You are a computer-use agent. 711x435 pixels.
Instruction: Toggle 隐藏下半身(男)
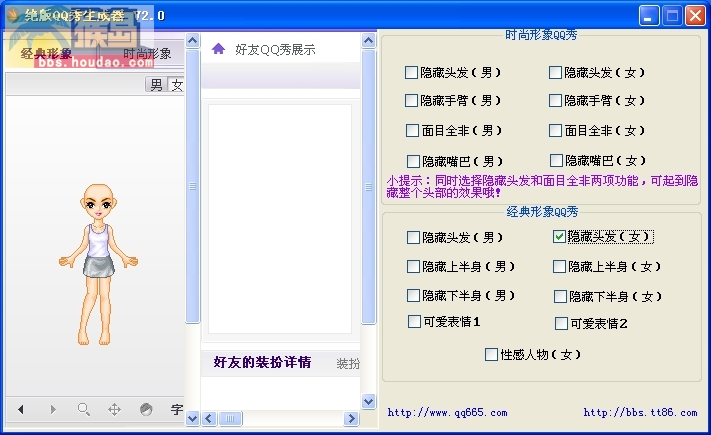[413, 296]
